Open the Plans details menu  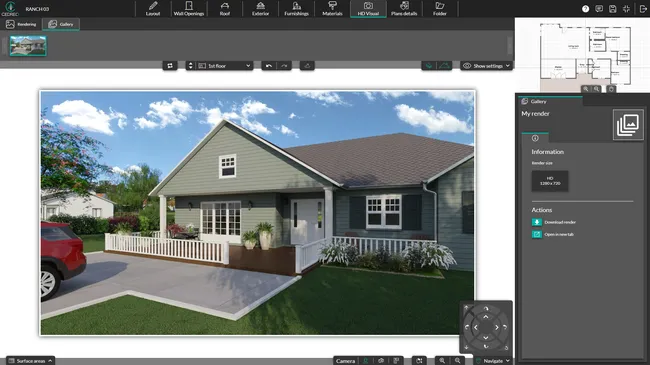tap(404, 9)
